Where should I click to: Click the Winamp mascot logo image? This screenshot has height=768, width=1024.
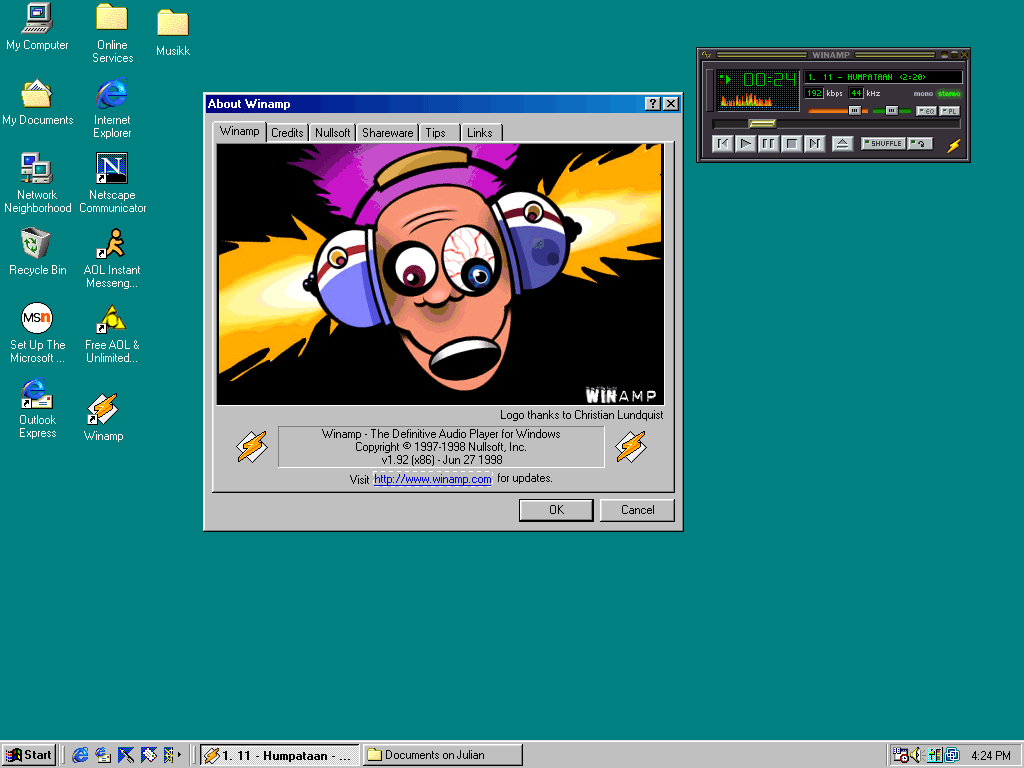tap(441, 274)
